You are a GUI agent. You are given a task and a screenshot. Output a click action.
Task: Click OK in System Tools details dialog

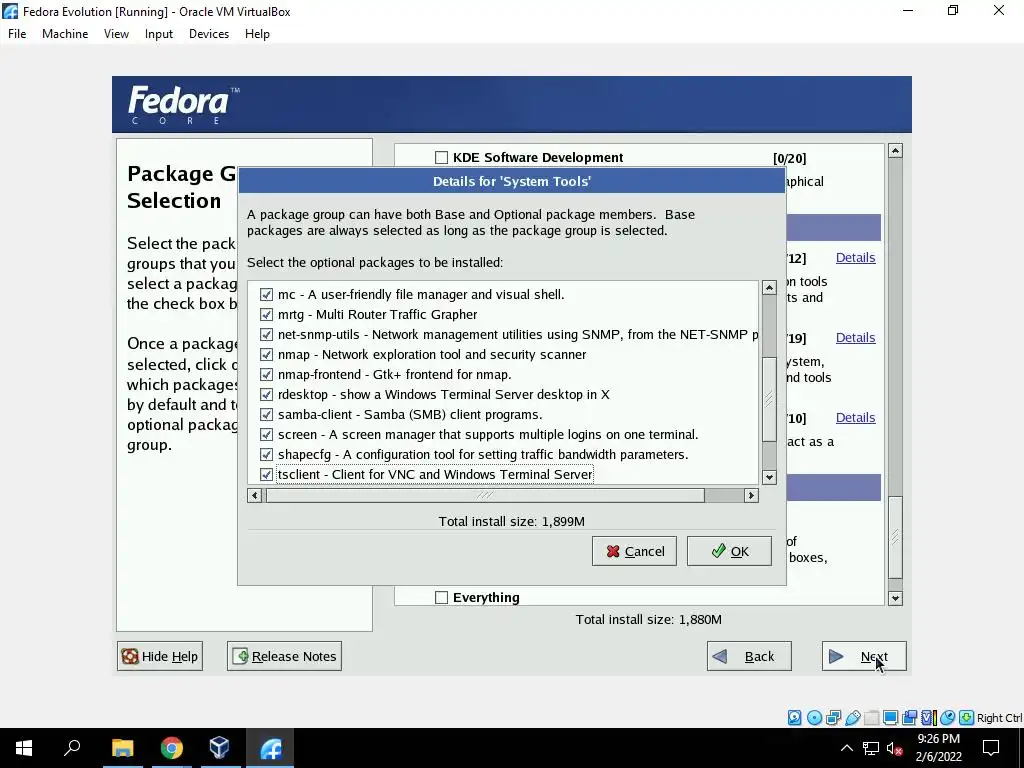[x=729, y=551]
